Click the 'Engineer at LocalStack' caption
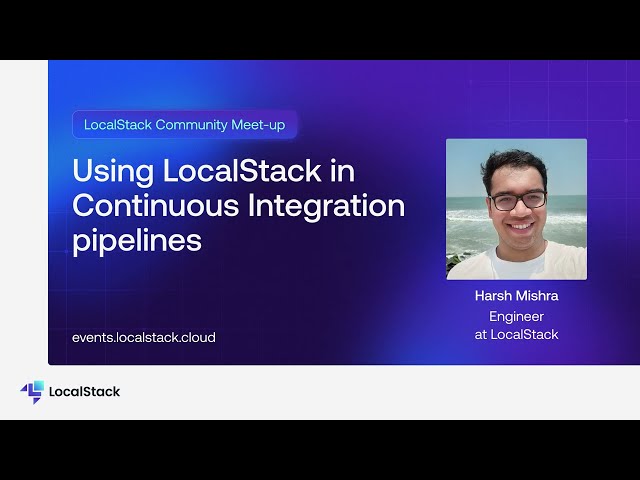 [x=516, y=325]
